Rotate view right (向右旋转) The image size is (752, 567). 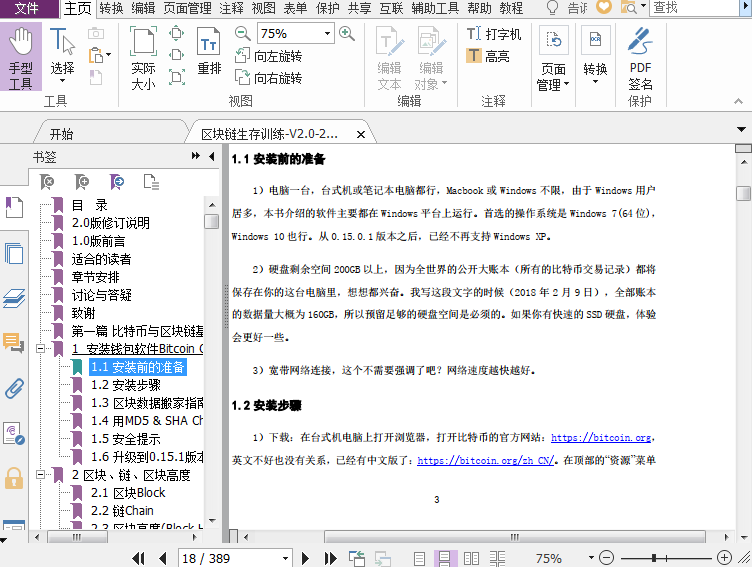[269, 77]
